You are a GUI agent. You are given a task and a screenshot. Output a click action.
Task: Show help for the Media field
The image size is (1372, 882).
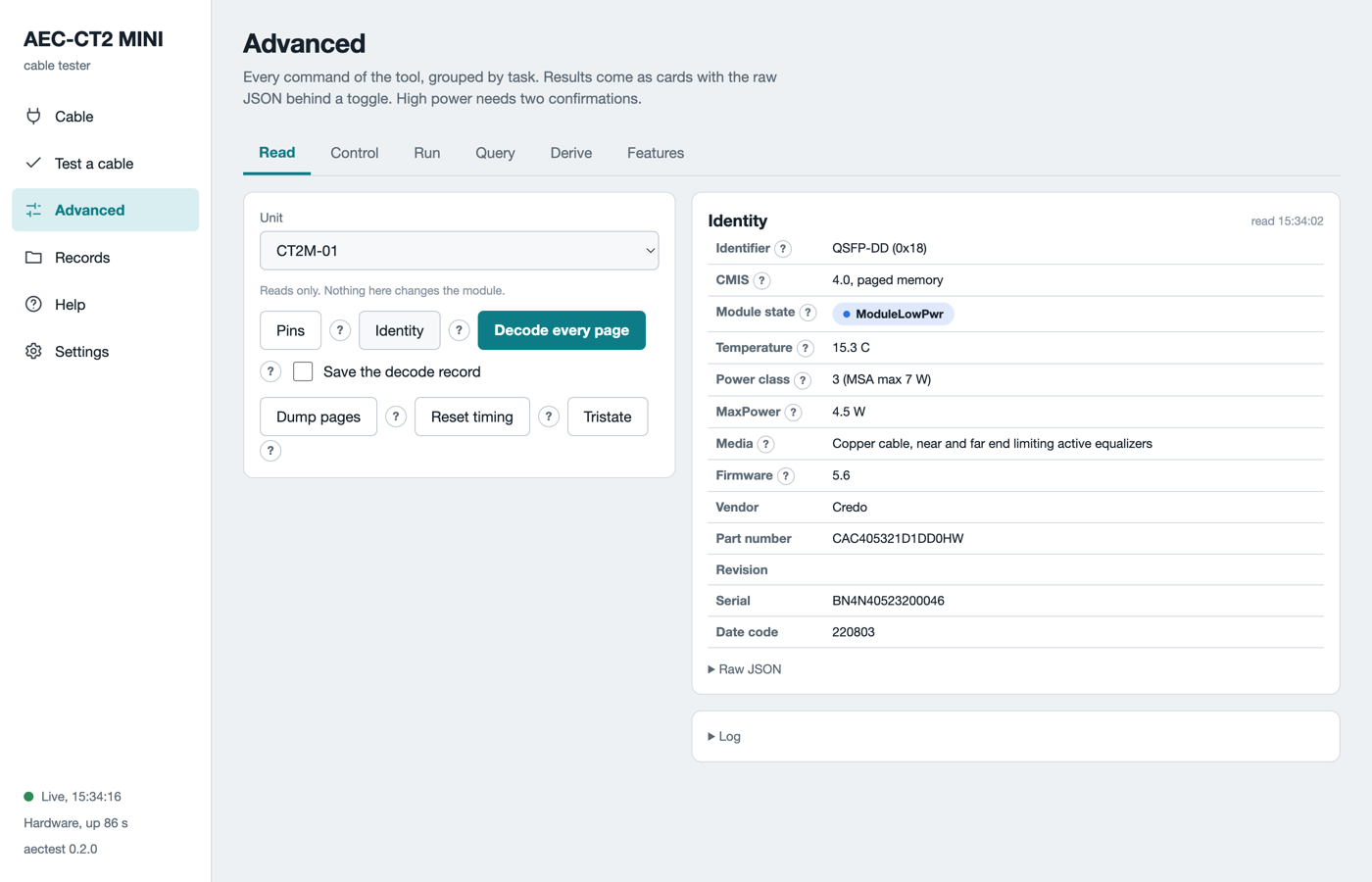tap(766, 444)
